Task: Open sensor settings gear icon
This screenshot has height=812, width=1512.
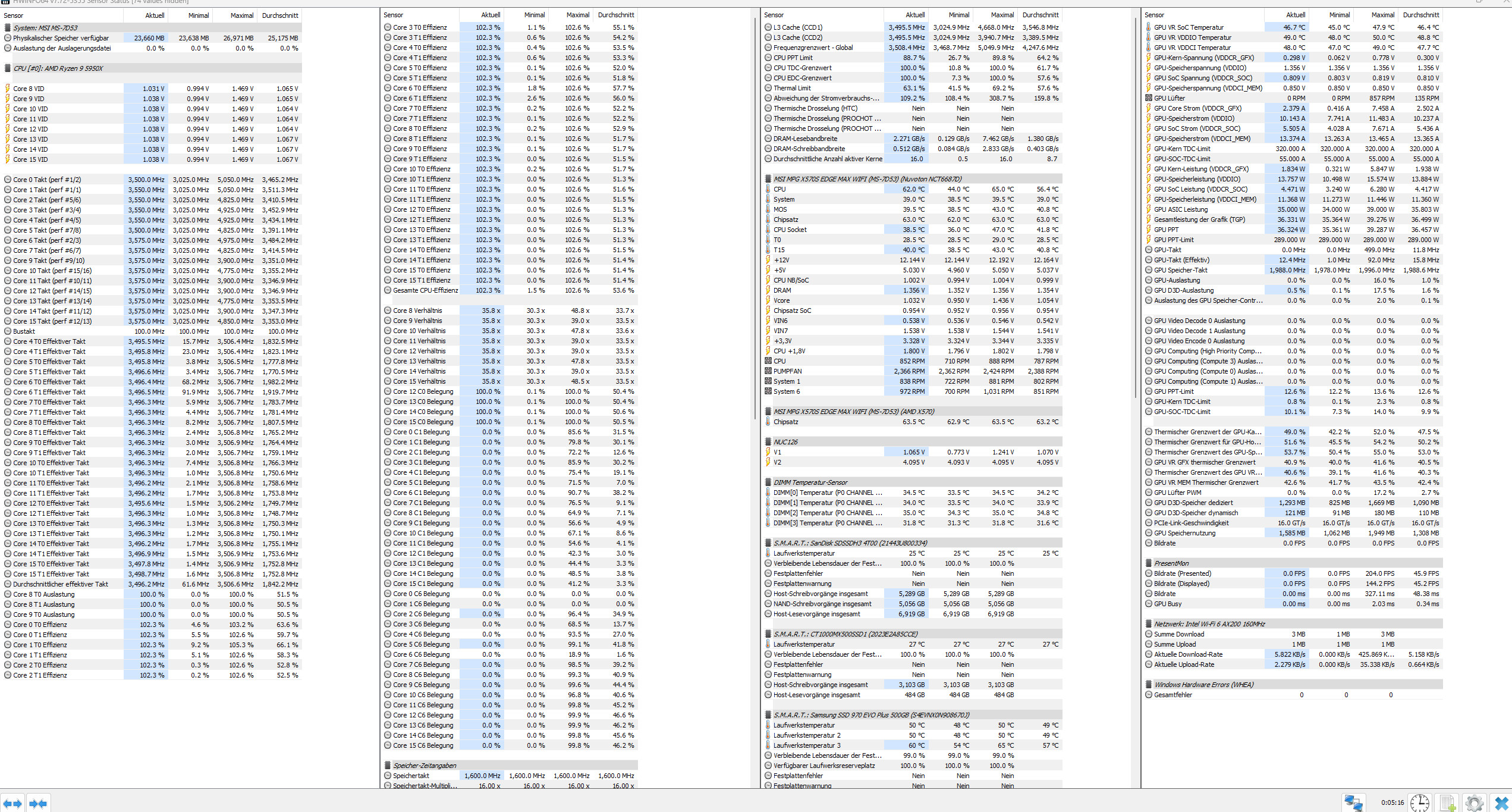Action: point(1475,802)
